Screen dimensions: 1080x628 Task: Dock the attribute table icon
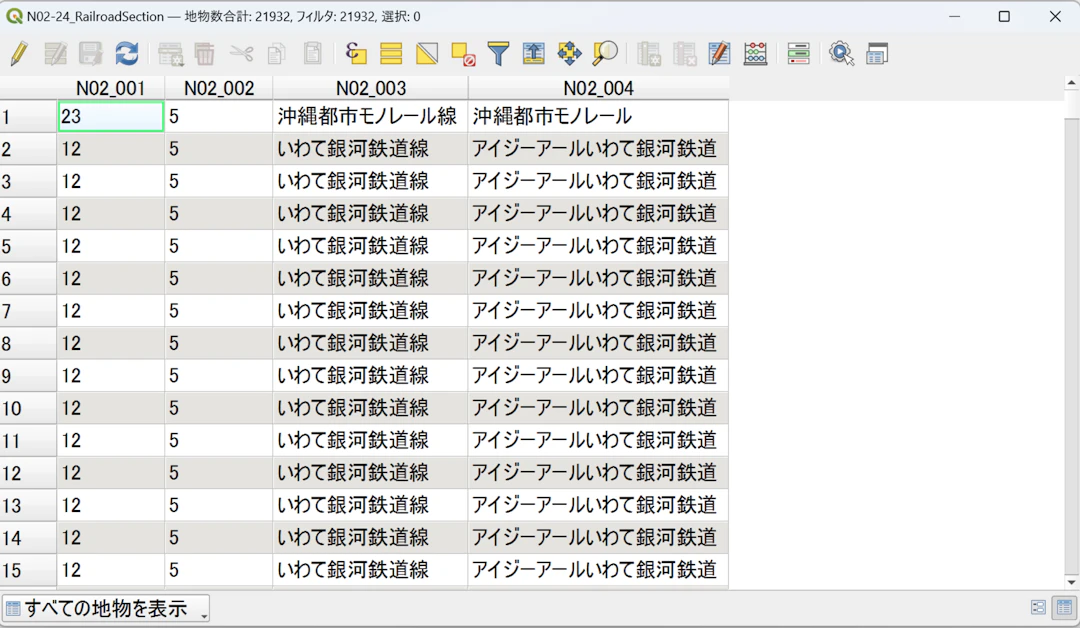(x=877, y=53)
